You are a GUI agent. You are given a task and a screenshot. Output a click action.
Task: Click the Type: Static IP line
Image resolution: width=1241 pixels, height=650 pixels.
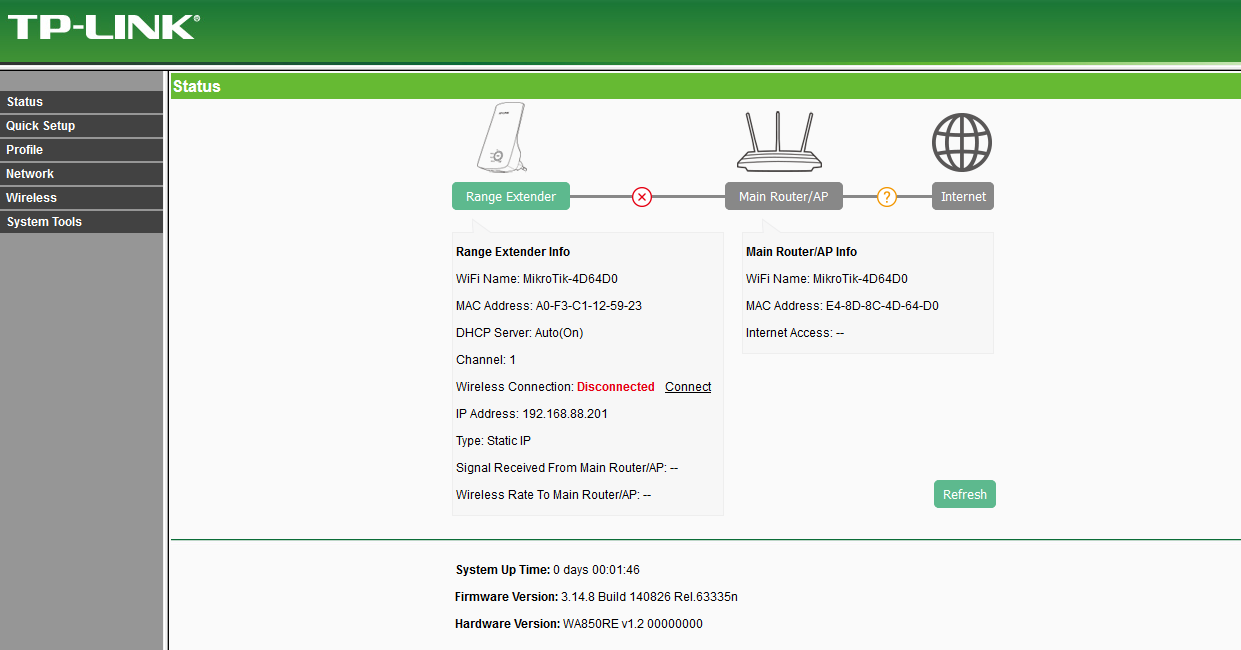[x=493, y=441]
